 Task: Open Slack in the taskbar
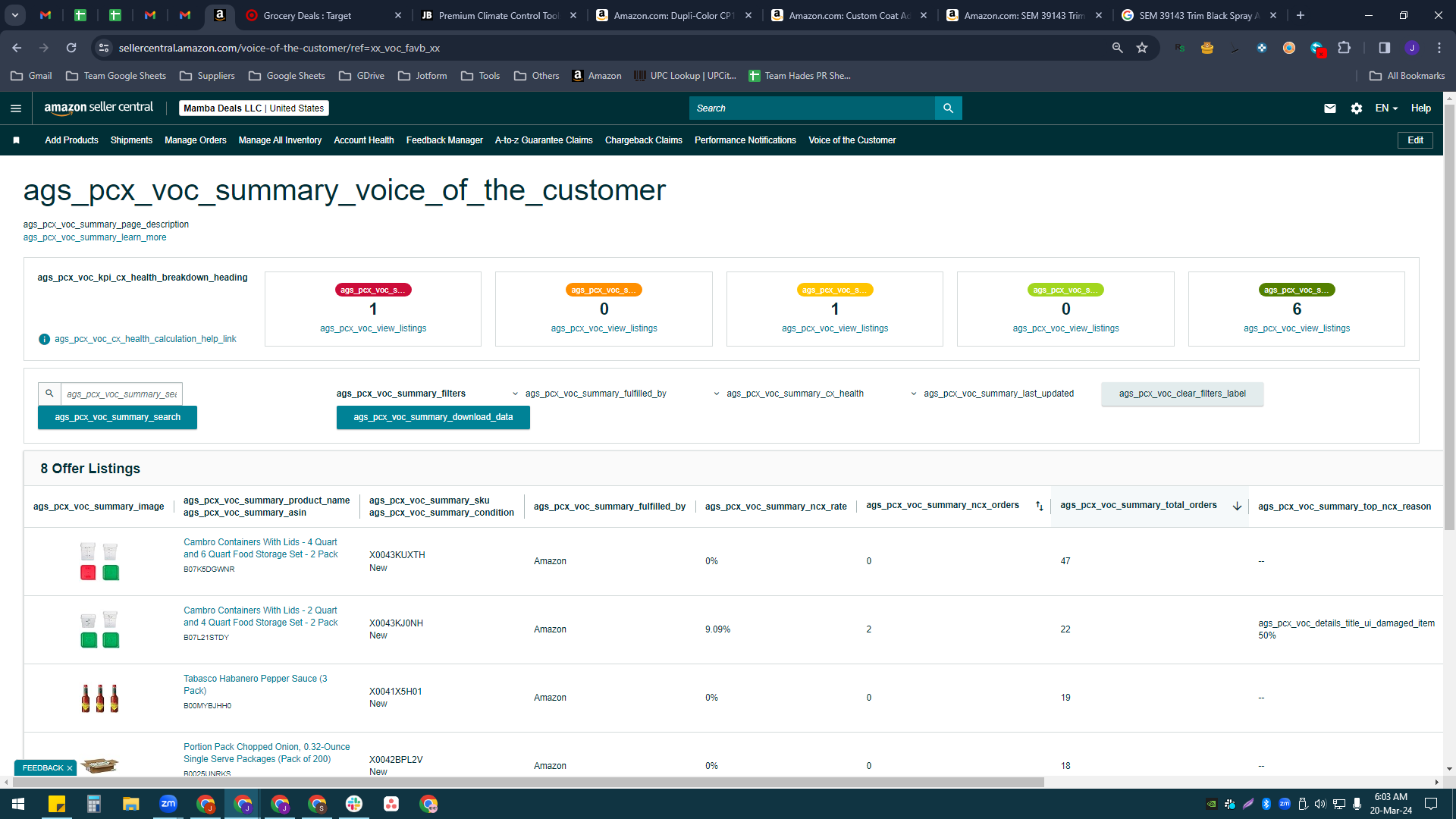click(354, 804)
